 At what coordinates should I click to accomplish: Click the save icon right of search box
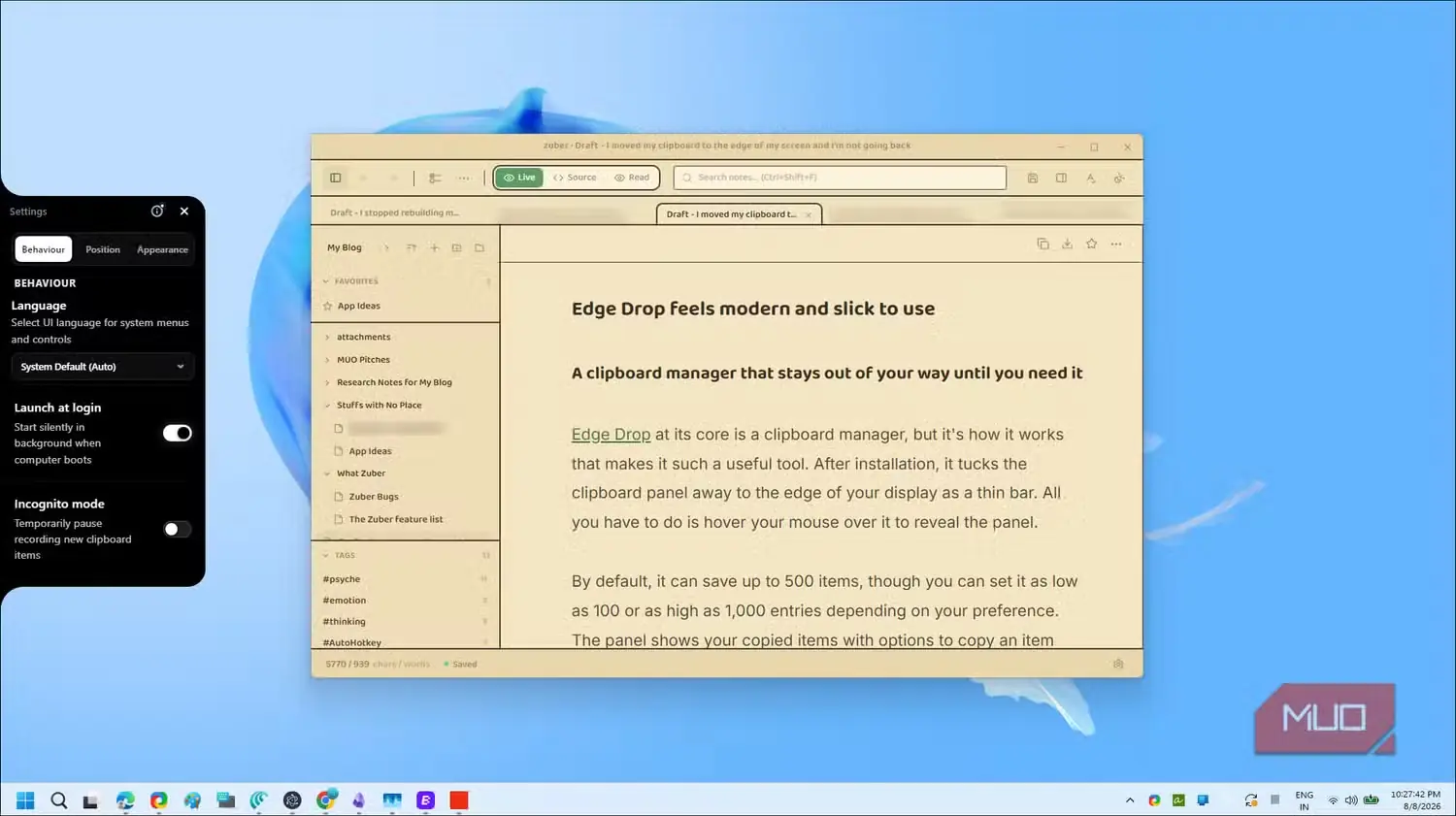1033,178
